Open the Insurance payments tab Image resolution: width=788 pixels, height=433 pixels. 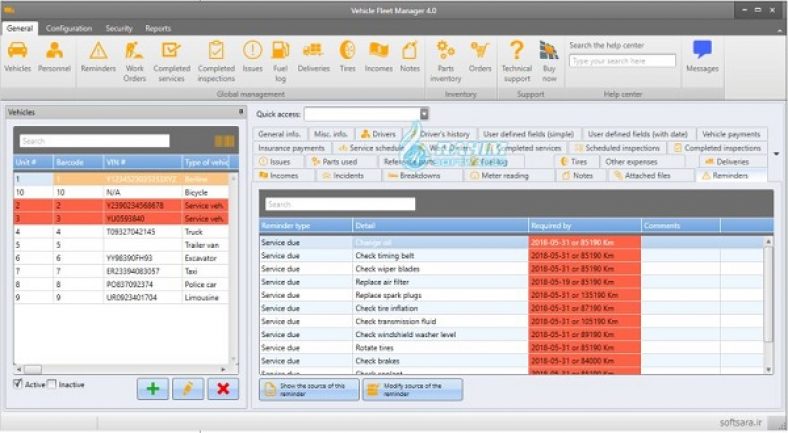tap(291, 148)
